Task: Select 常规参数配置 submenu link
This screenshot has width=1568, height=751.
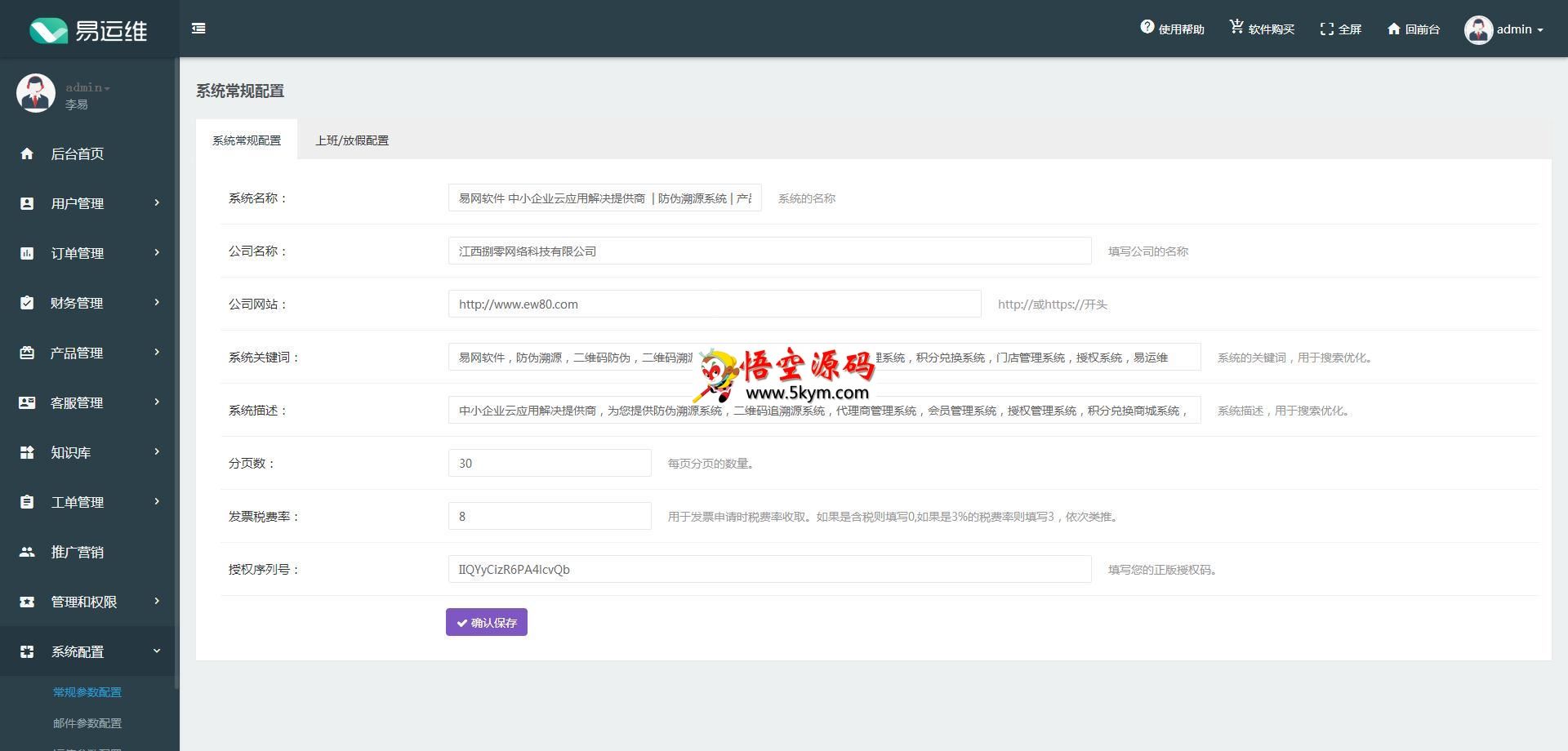Action: coord(87,692)
